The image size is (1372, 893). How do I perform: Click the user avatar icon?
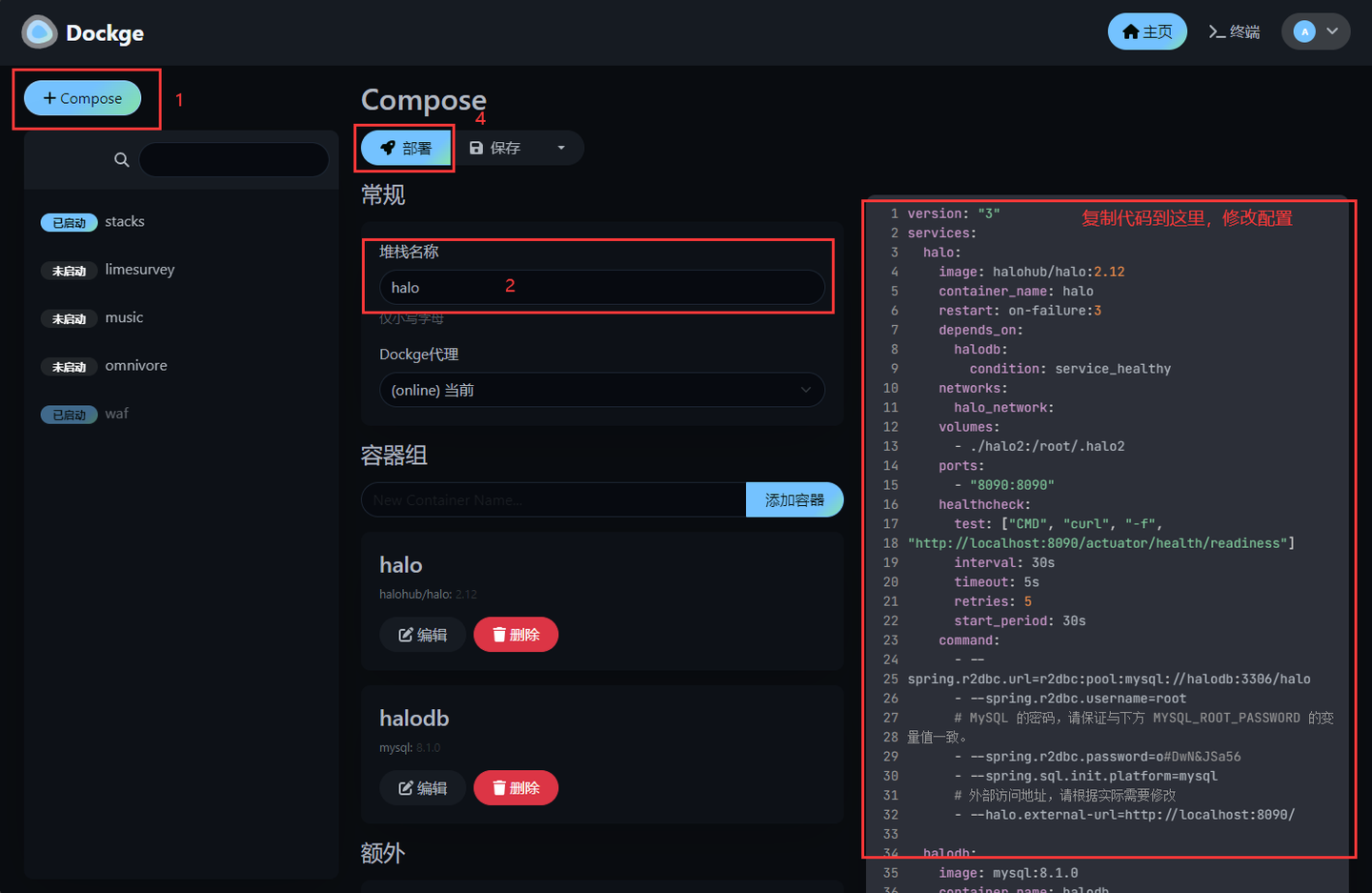[x=1304, y=32]
